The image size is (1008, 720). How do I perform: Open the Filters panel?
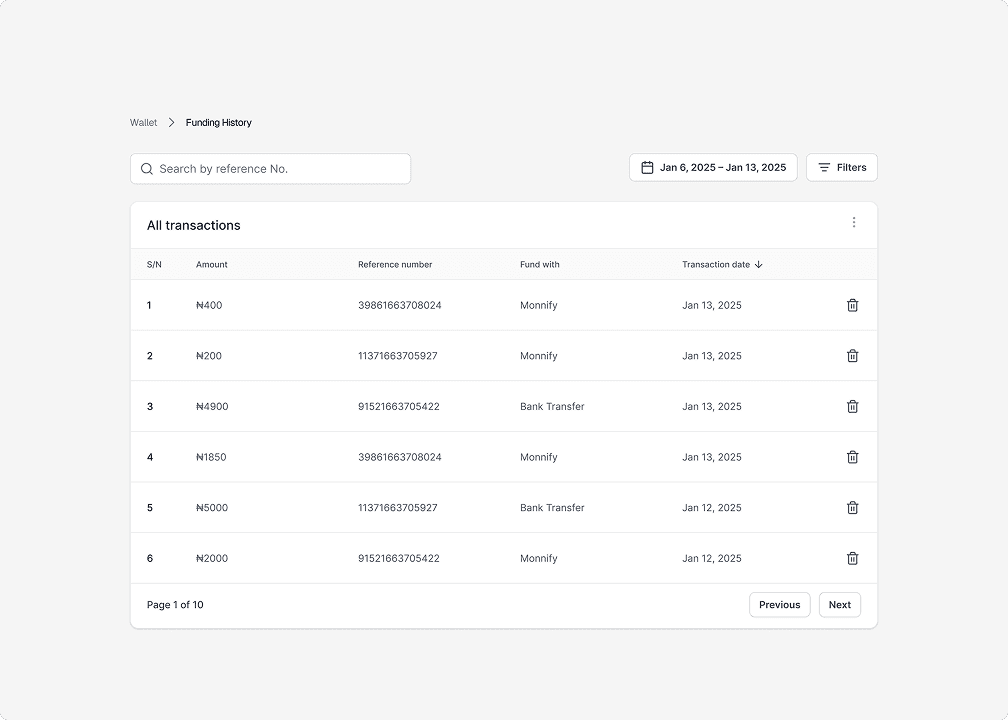click(x=842, y=168)
